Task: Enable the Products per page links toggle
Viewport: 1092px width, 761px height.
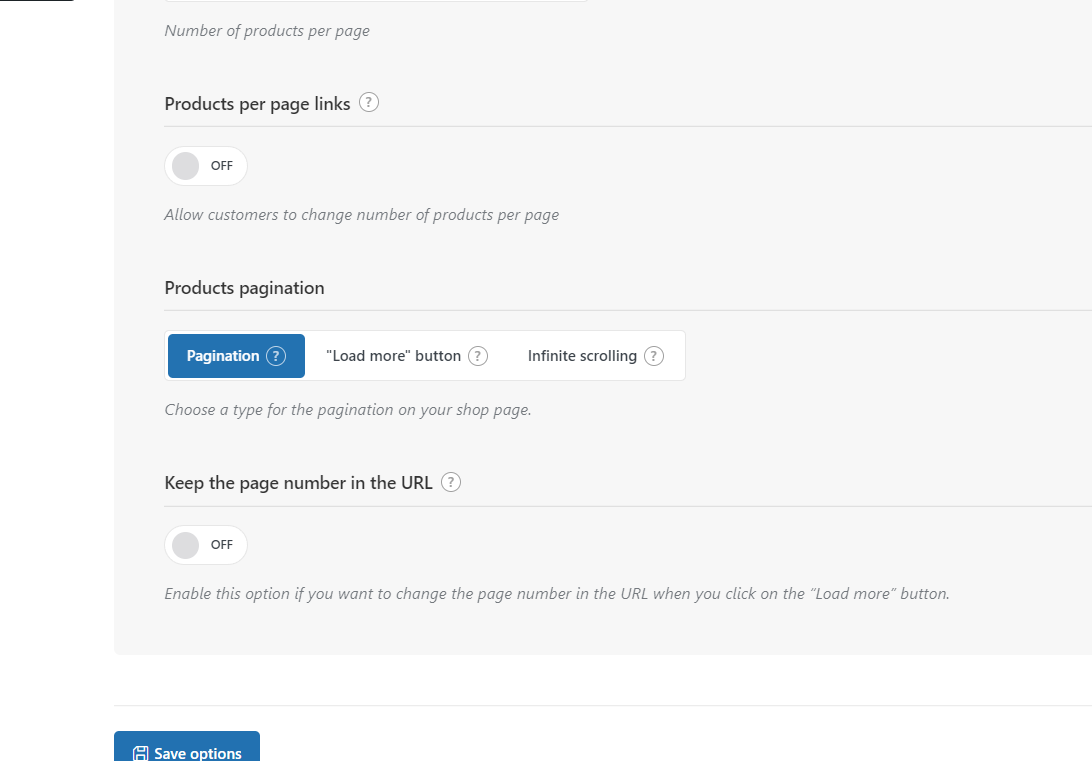Action: tap(205, 166)
